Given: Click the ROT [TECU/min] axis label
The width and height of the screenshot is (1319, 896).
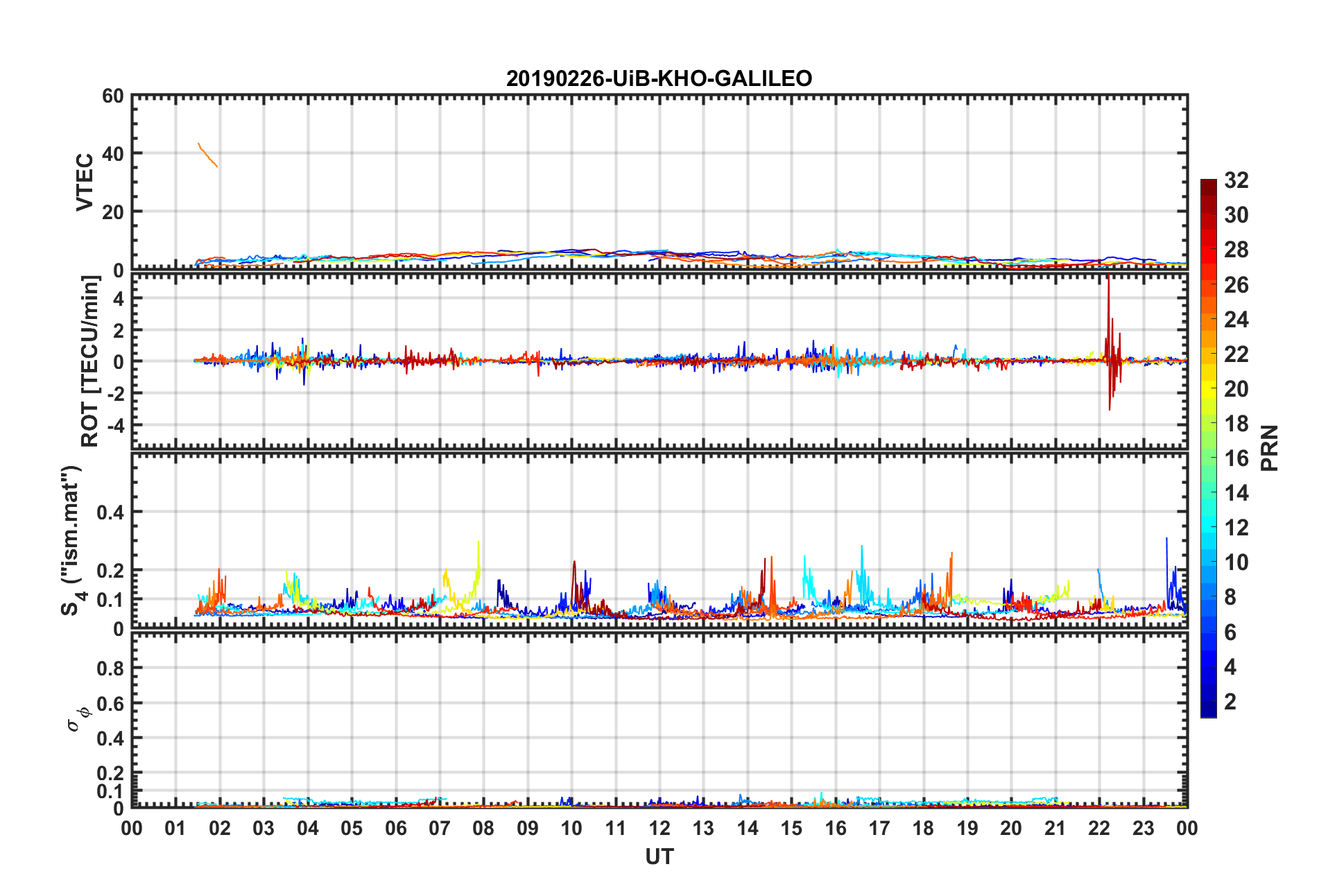Looking at the screenshot, I should [x=90, y=361].
